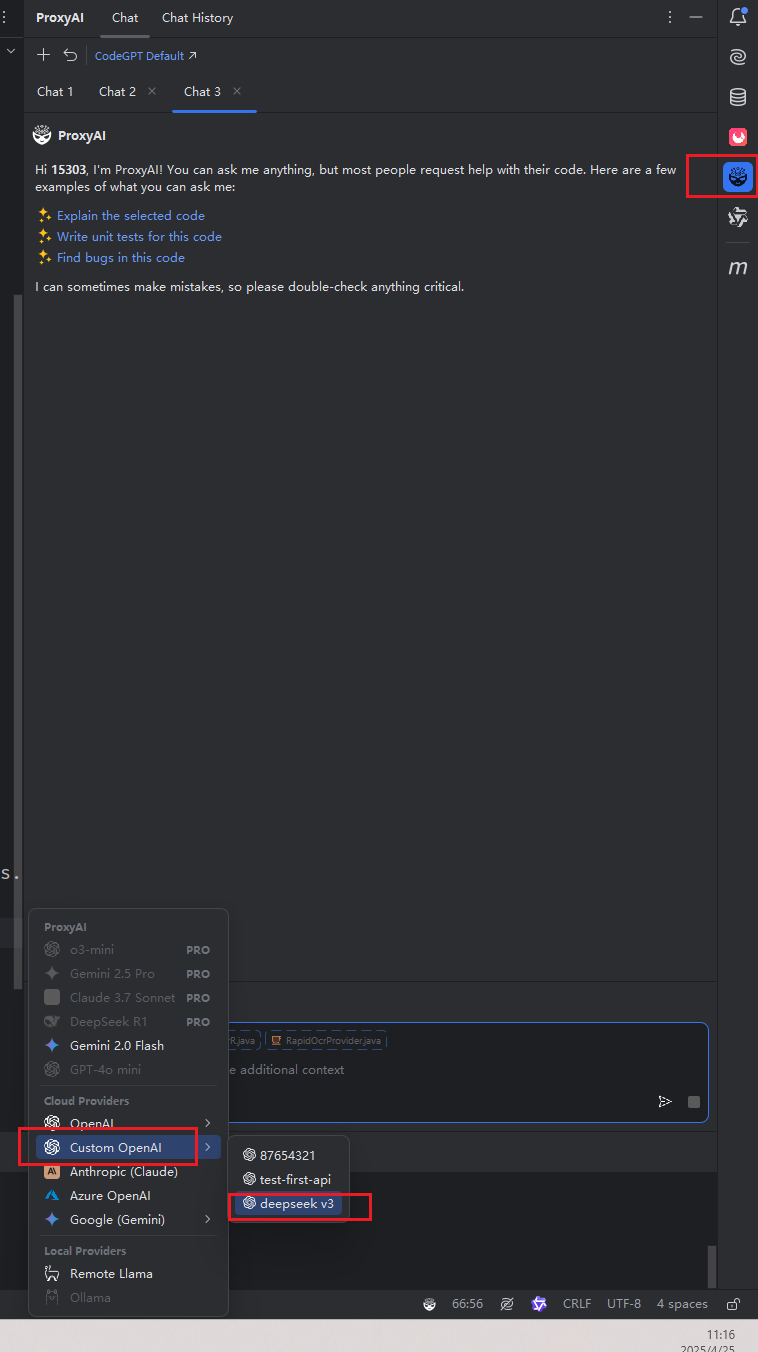Viewport: 758px width, 1352px height.
Task: Click 'Write unit tests for this code'
Action: 139,236
